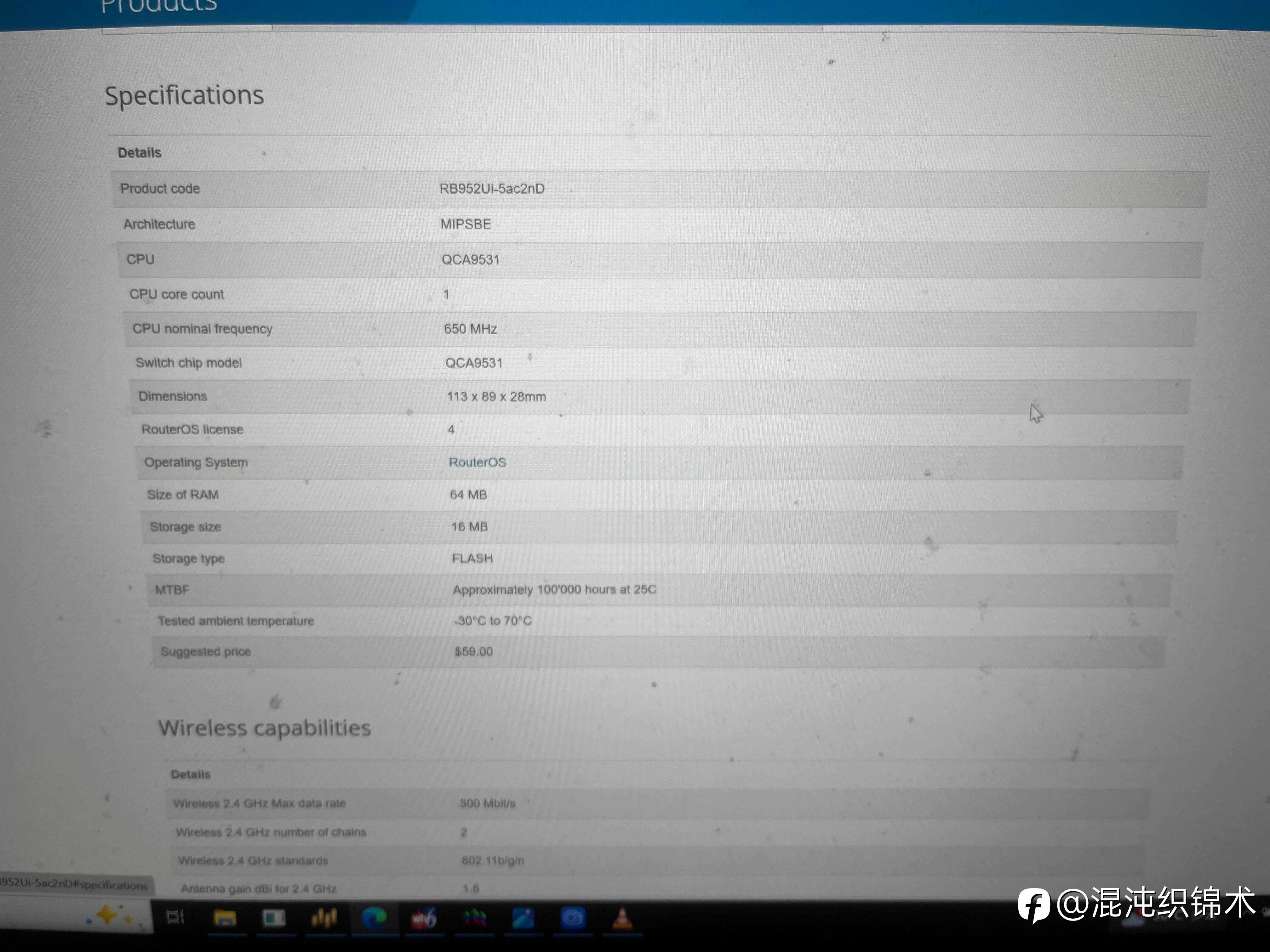This screenshot has height=952, width=1270.
Task: Click Antenna gain dBi for 2.4 GHz label
Action: pos(259,889)
